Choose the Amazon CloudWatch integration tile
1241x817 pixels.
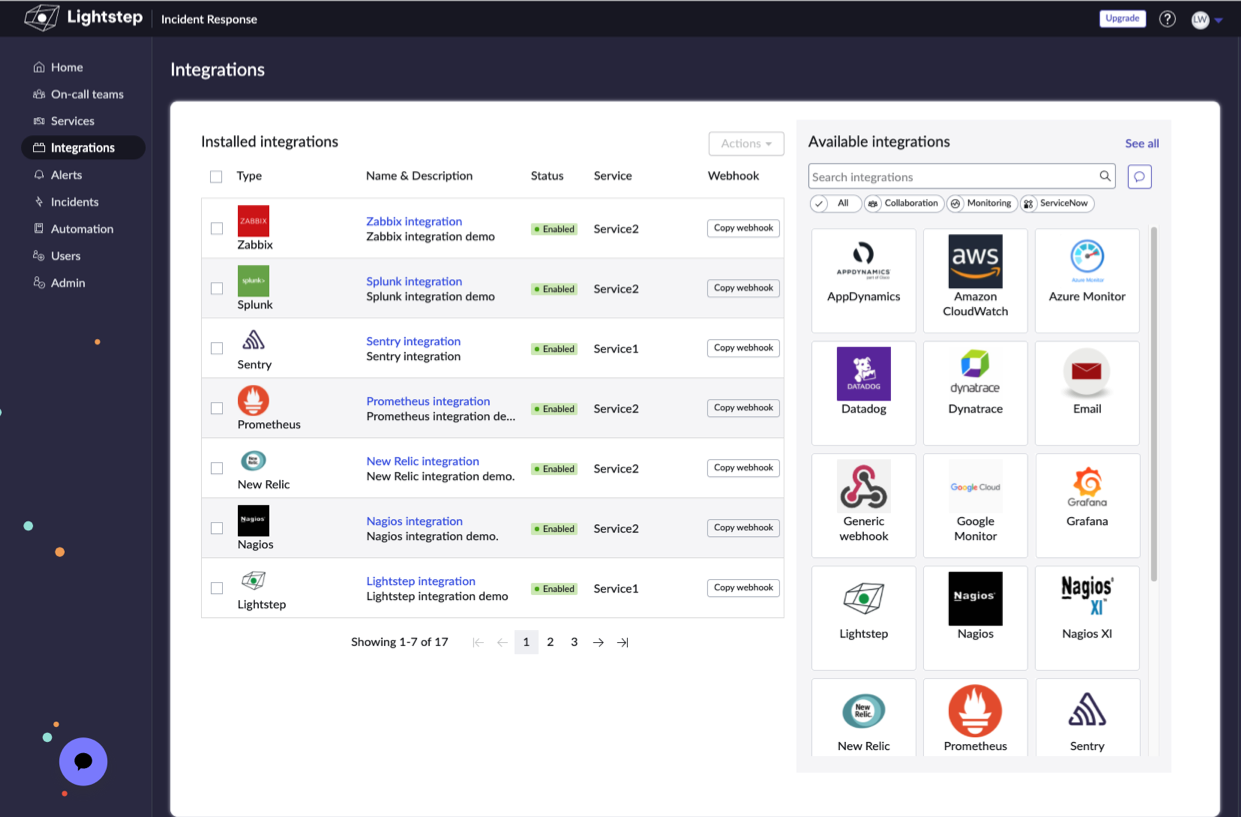[975, 281]
